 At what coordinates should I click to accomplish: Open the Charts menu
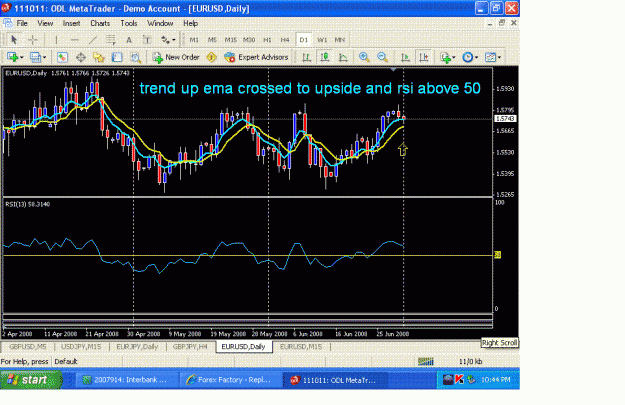(100, 23)
